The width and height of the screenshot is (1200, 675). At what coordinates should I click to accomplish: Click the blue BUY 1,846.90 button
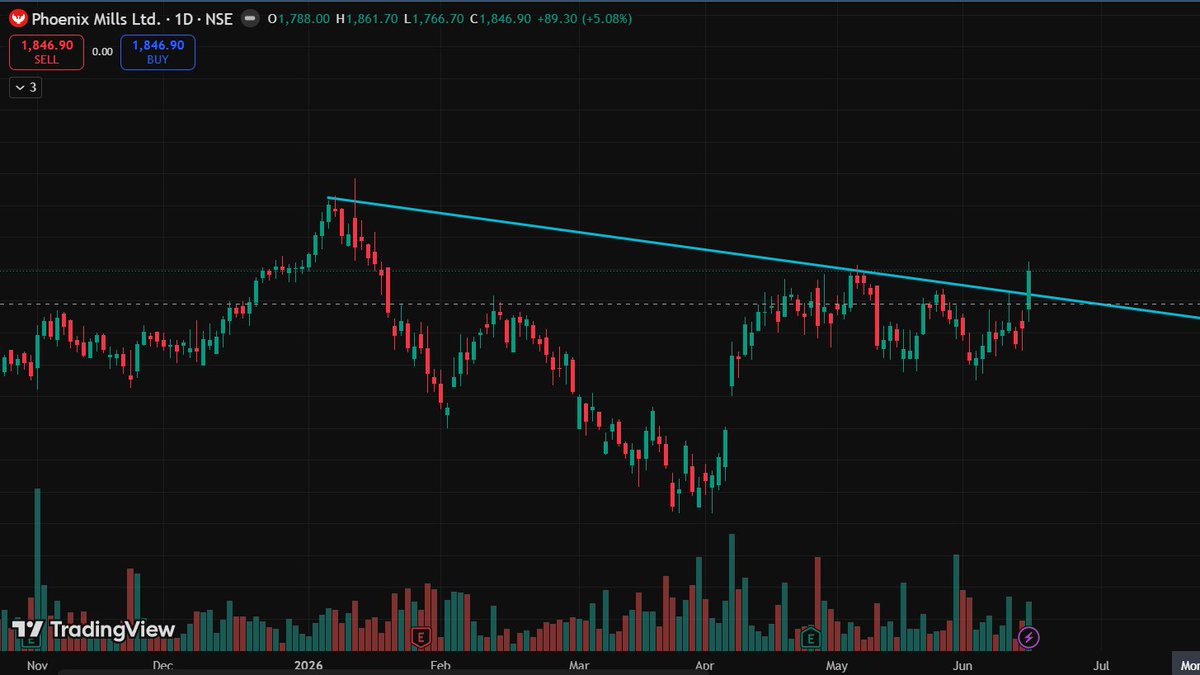pyautogui.click(x=158, y=52)
